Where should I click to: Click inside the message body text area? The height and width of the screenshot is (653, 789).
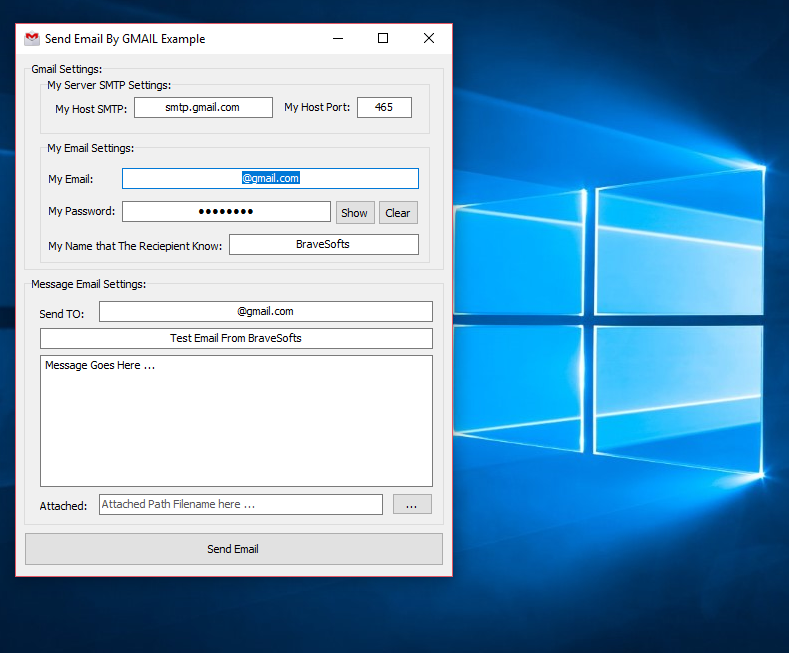236,421
